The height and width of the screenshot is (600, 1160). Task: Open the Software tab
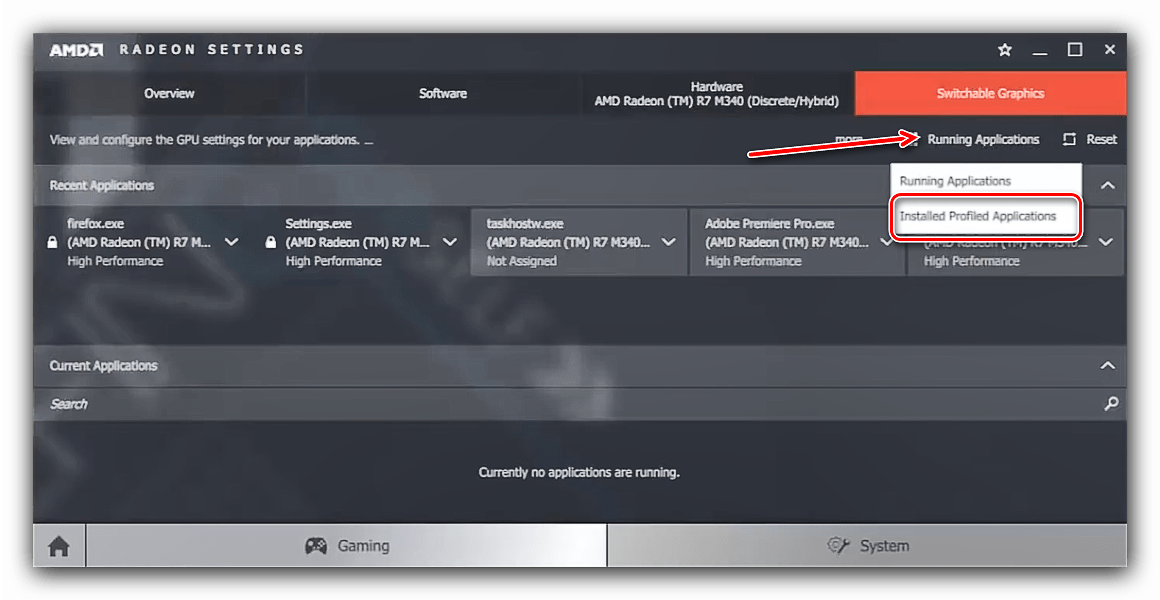point(443,93)
